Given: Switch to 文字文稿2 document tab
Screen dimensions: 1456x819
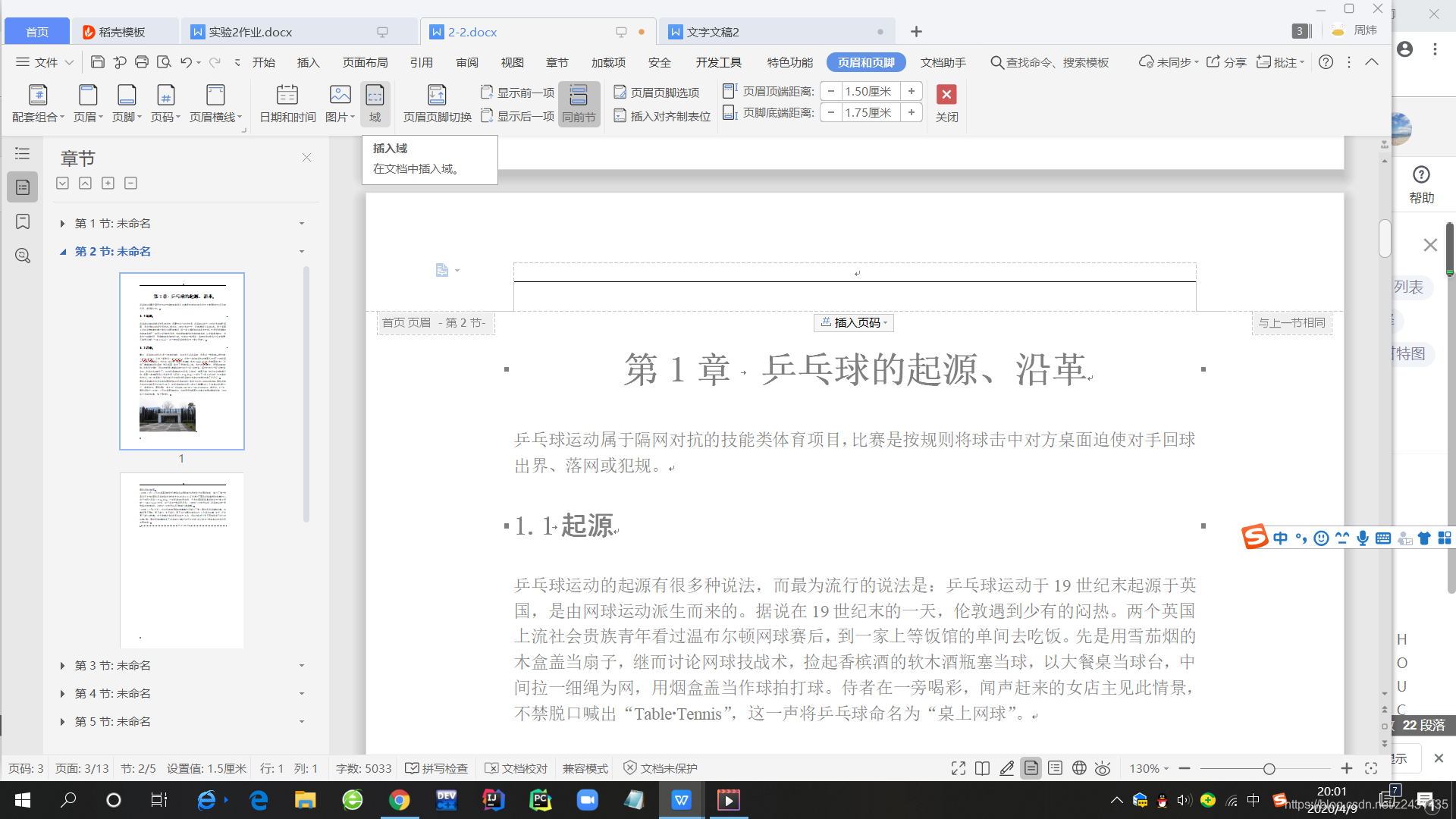Looking at the screenshot, I should pyautogui.click(x=777, y=32).
